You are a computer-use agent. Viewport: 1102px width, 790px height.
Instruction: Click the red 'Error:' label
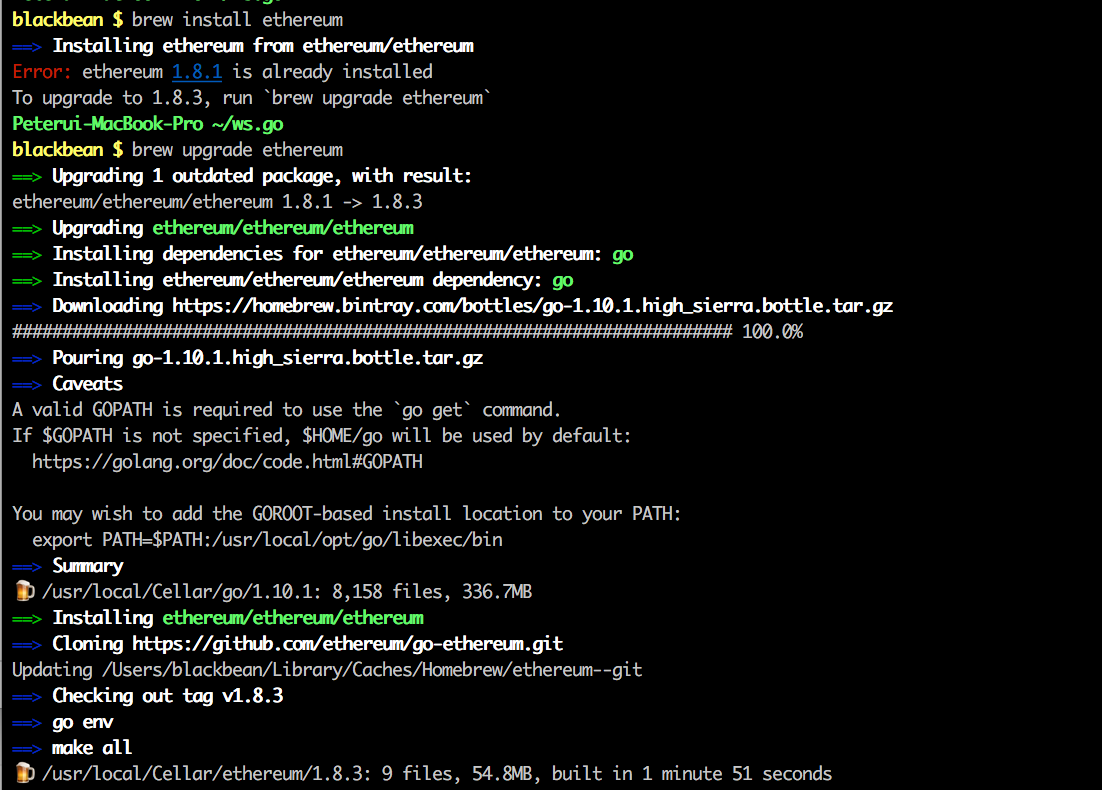(x=42, y=72)
